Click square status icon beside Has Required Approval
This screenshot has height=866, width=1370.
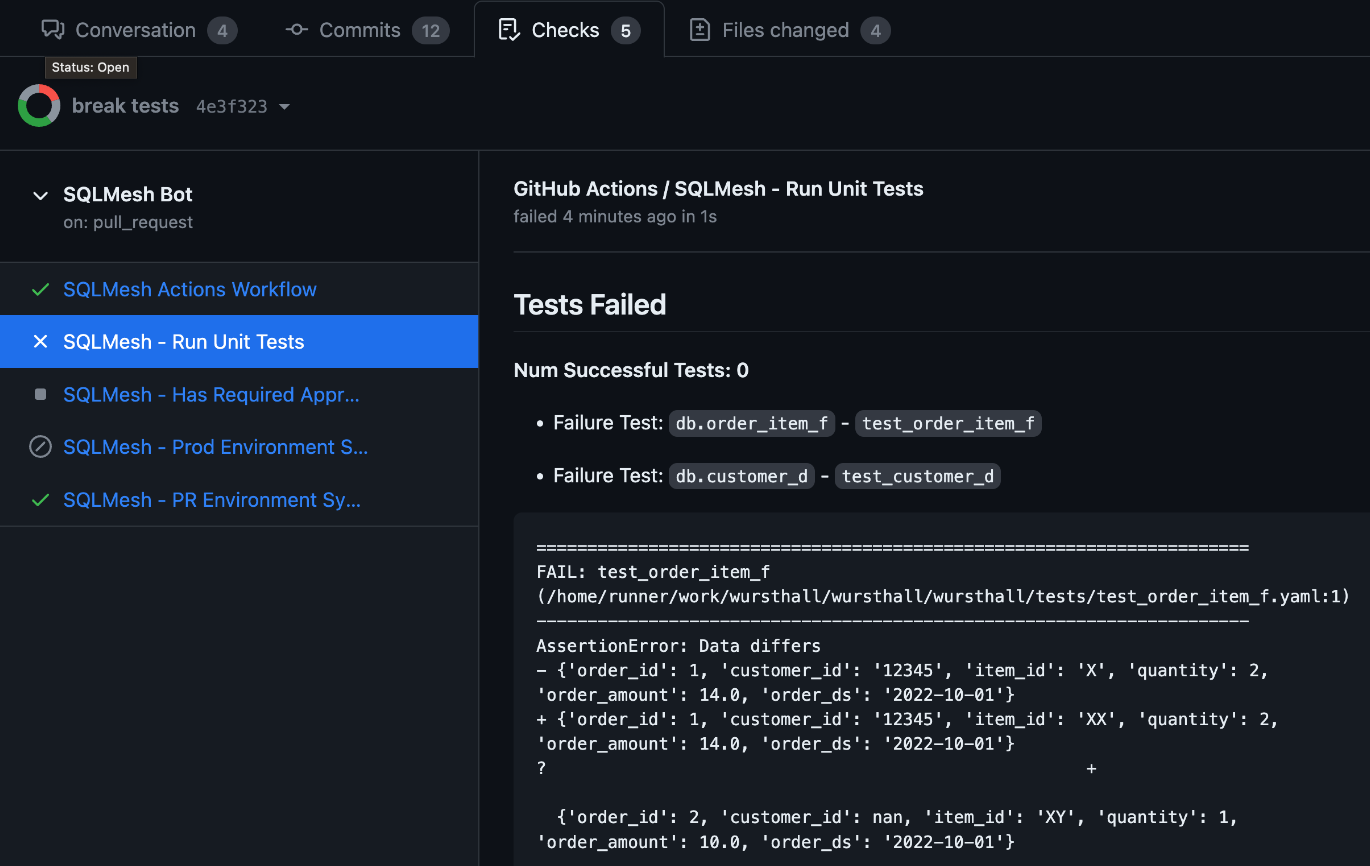point(40,395)
